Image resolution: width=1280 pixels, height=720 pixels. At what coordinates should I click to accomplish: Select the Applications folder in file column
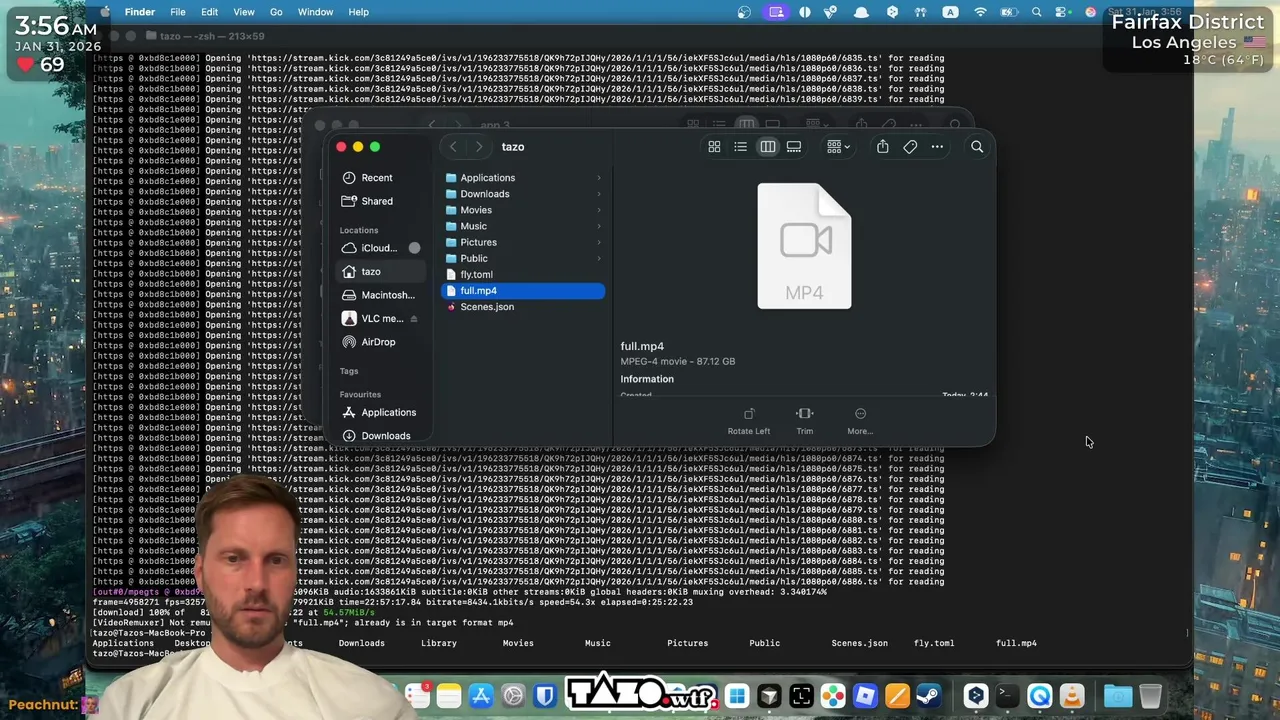click(523, 178)
